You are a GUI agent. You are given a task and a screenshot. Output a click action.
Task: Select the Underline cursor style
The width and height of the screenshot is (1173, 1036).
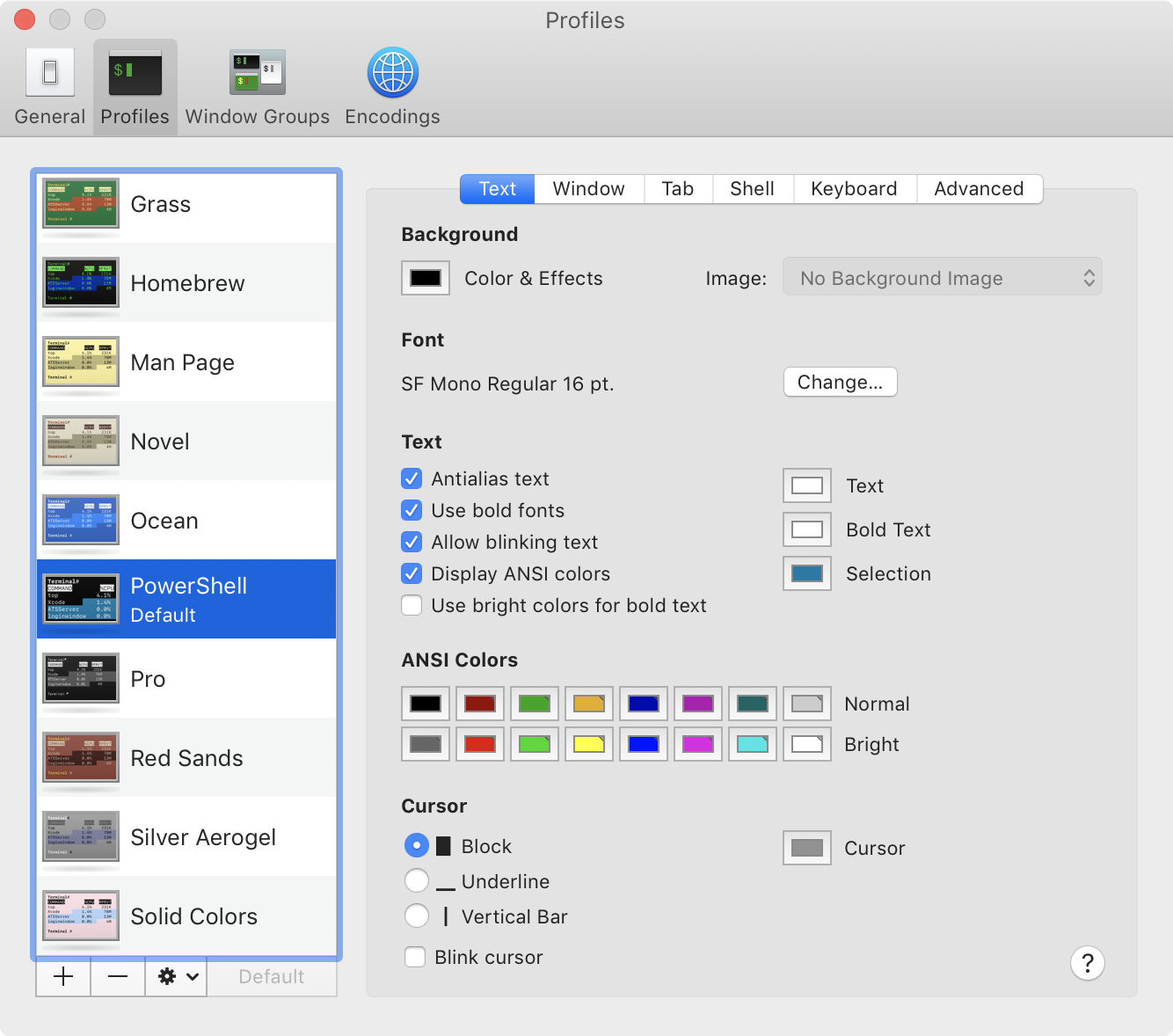pyautogui.click(x=417, y=880)
